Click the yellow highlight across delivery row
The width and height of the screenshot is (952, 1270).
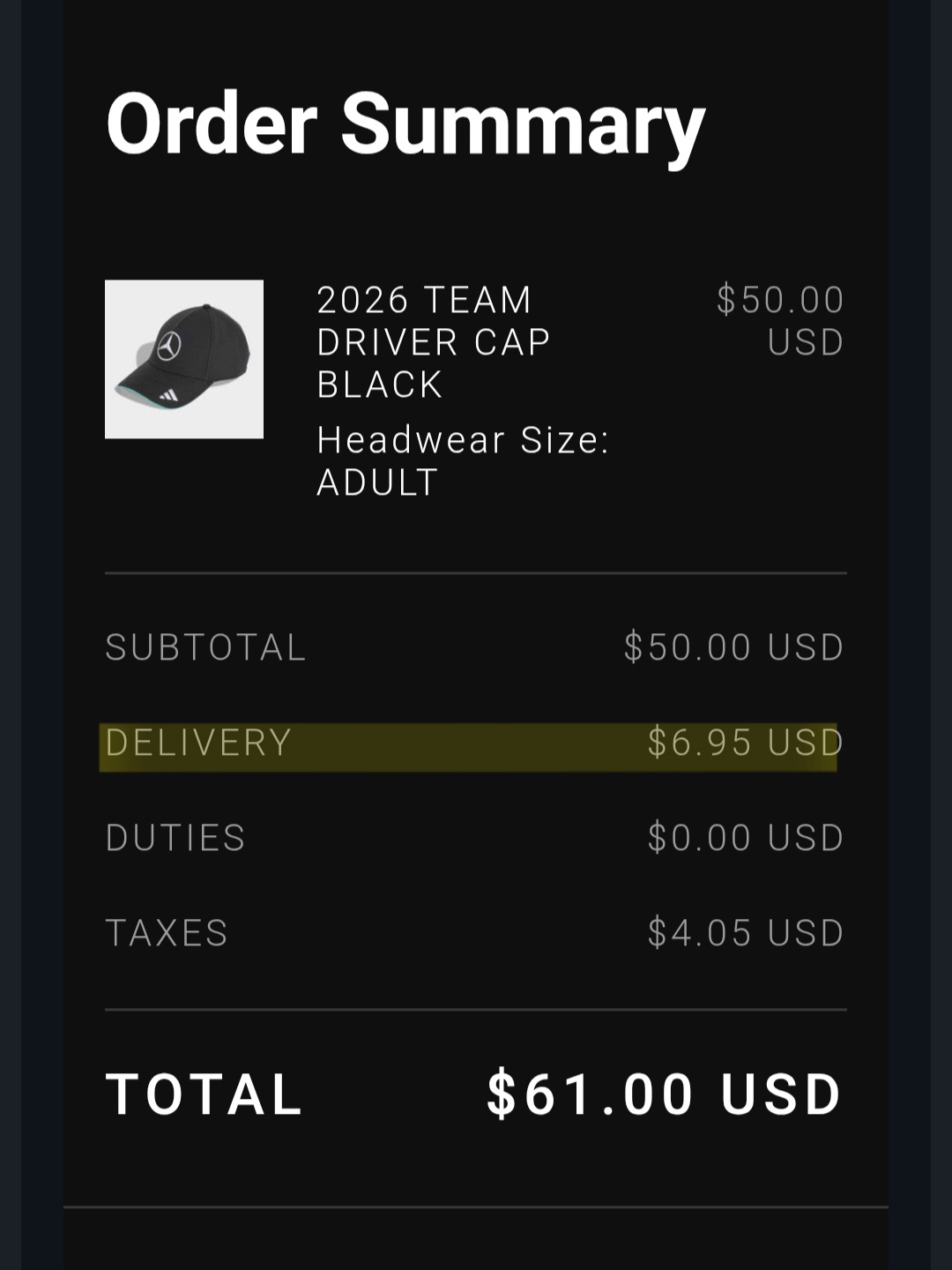pos(468,747)
